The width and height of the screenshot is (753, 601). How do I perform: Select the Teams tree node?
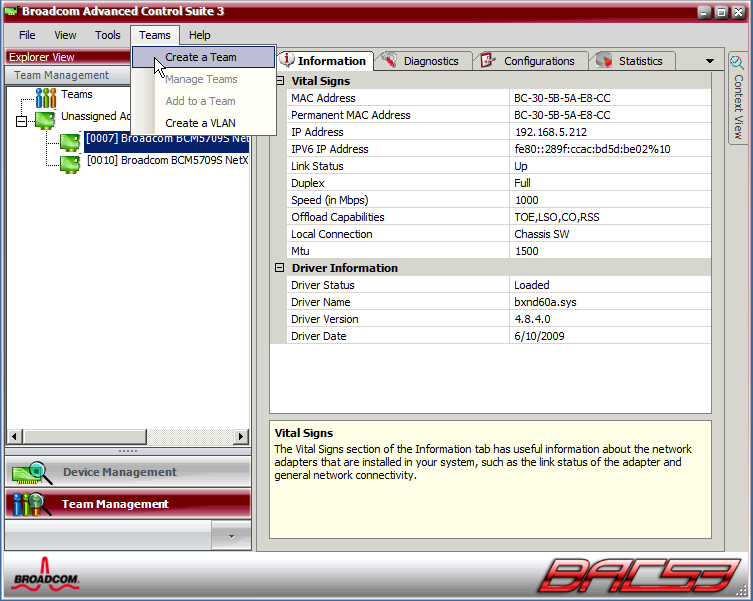[x=77, y=94]
